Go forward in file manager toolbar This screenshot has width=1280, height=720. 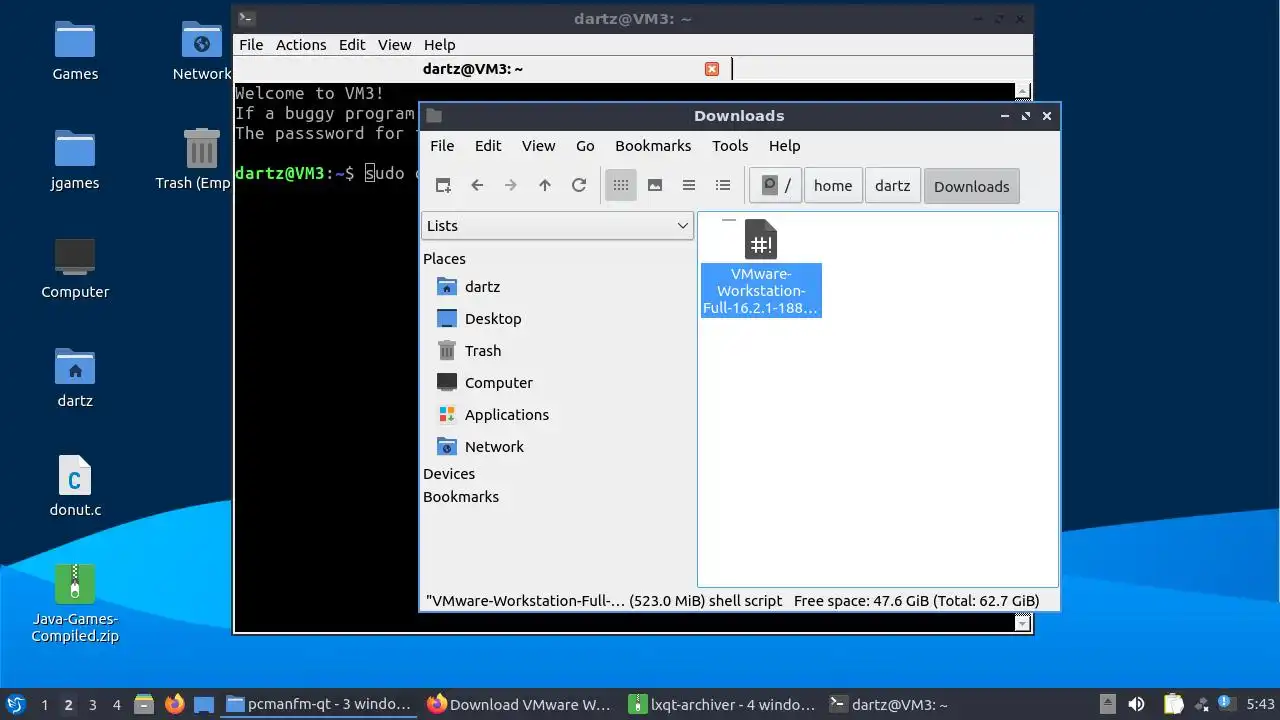[511, 185]
